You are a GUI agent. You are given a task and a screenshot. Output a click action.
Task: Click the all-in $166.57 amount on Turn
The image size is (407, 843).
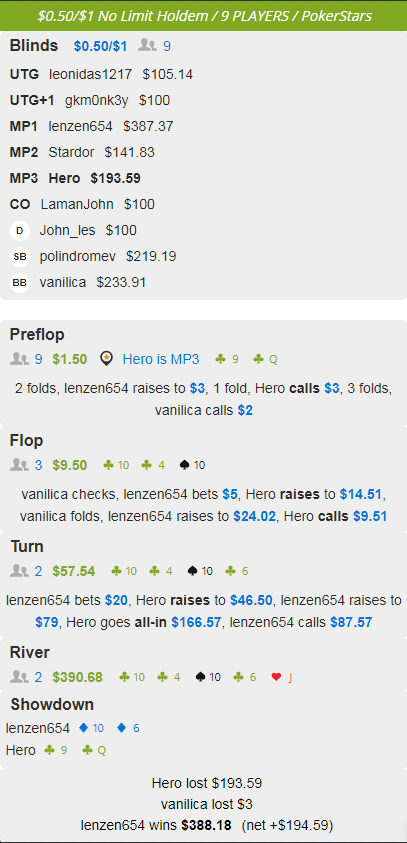[196, 623]
